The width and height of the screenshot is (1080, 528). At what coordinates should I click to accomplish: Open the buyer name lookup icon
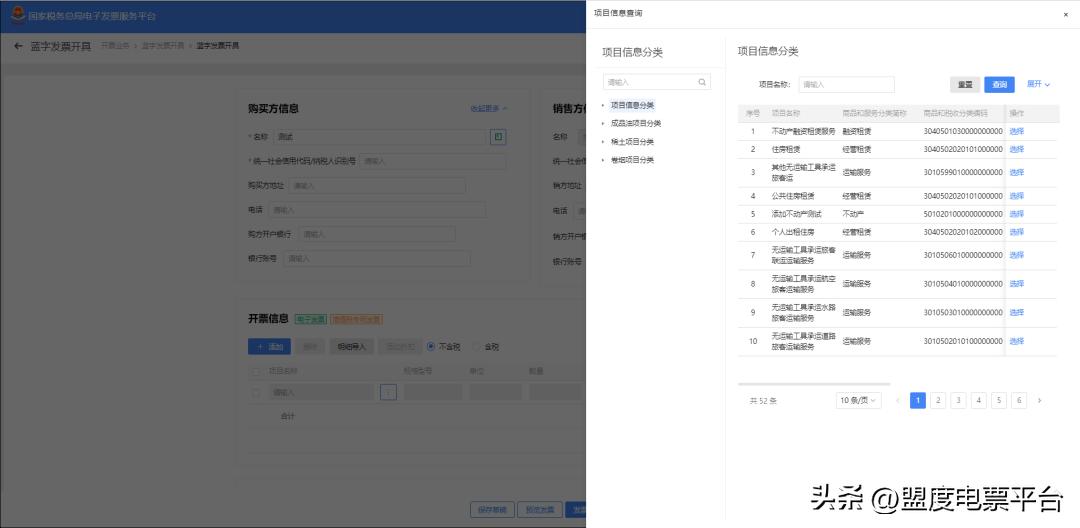(498, 137)
